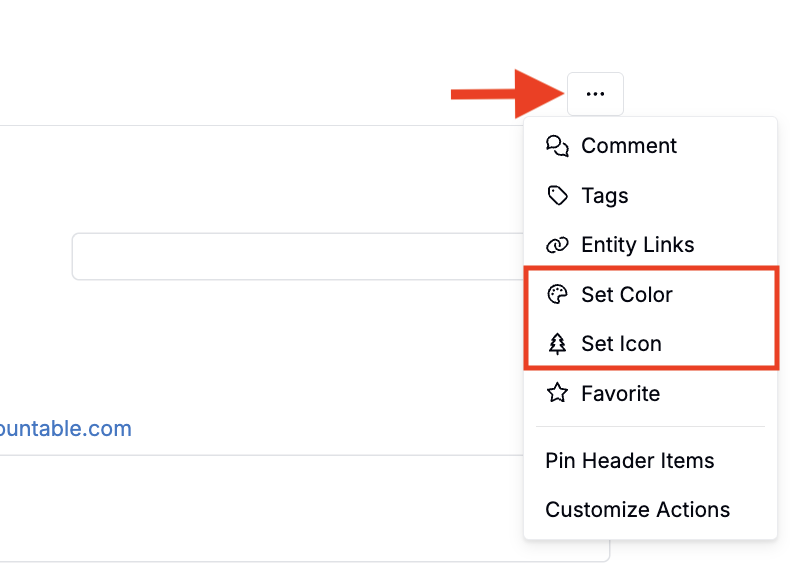Click the speech bubble icon beside Comment

click(x=557, y=146)
